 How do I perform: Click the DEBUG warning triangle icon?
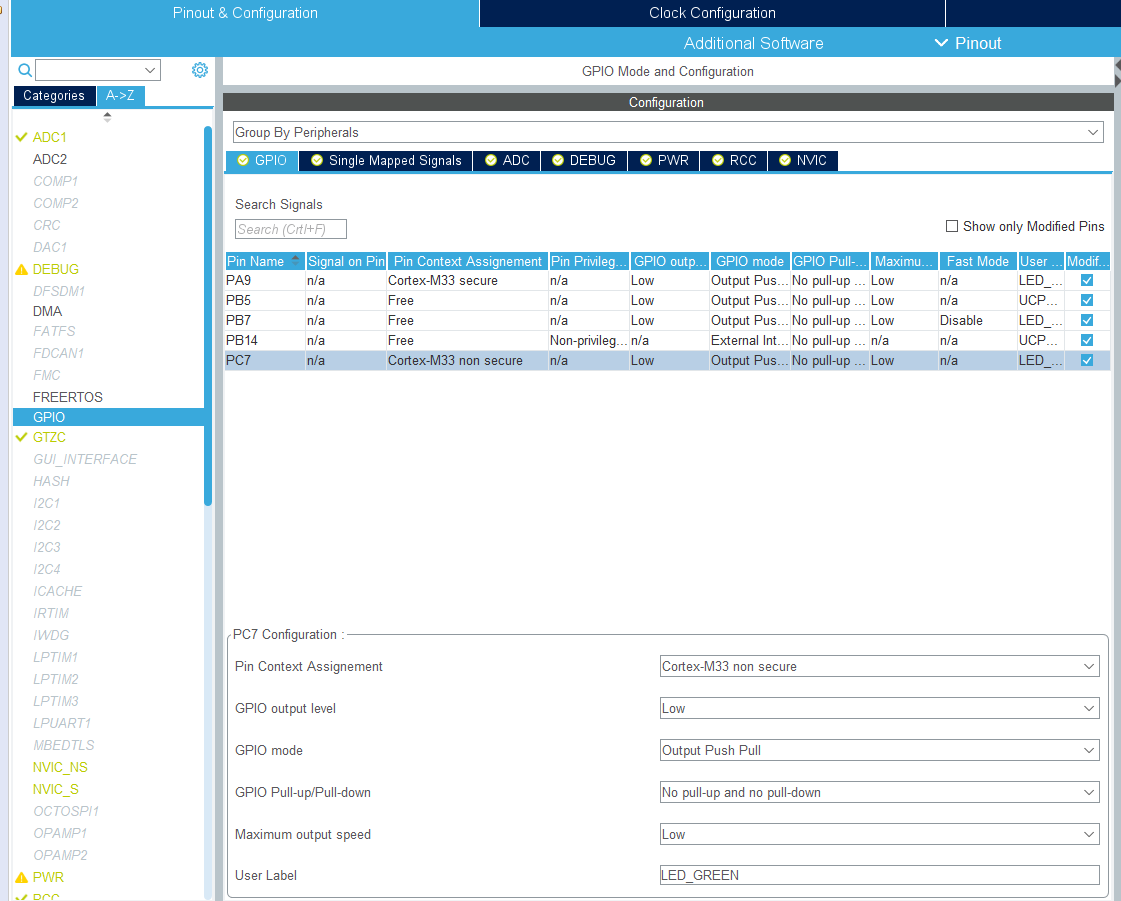pyautogui.click(x=21, y=270)
